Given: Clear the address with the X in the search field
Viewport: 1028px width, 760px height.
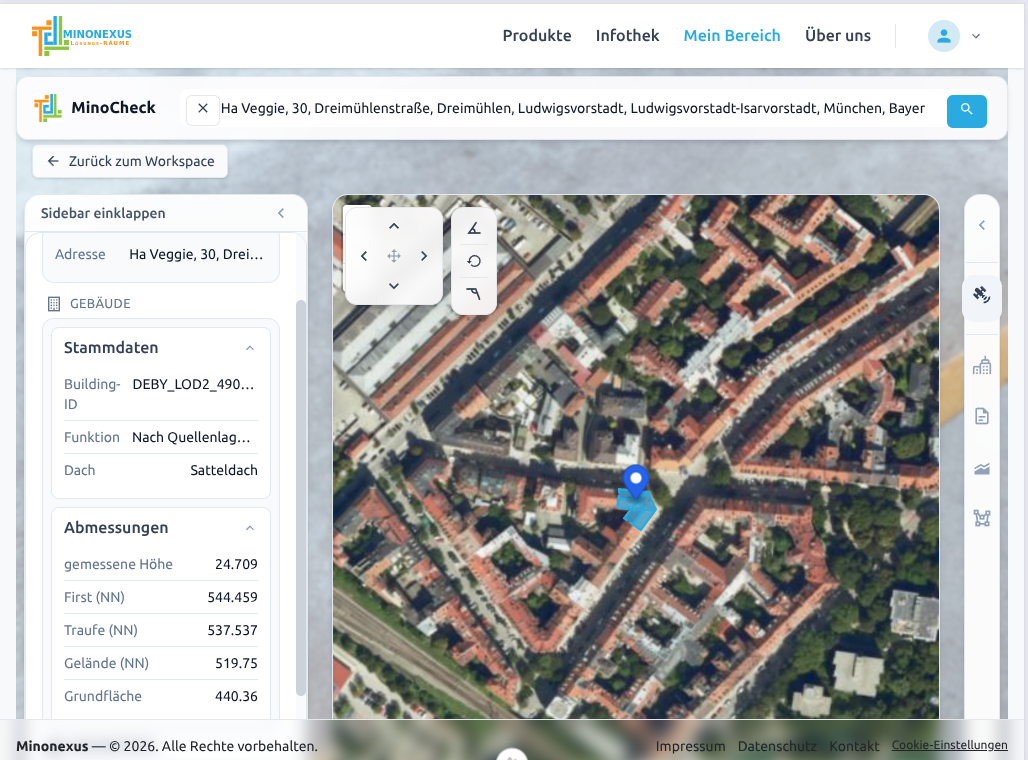Looking at the screenshot, I should tap(203, 109).
